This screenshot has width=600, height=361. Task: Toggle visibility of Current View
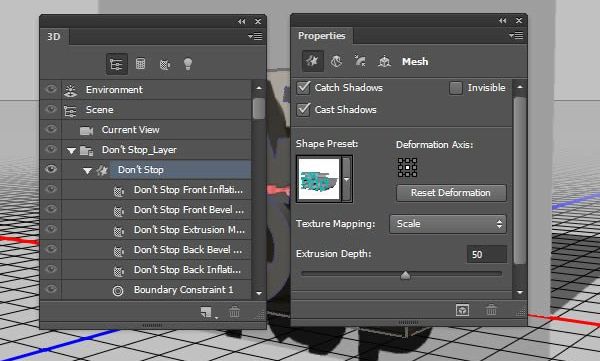51,129
